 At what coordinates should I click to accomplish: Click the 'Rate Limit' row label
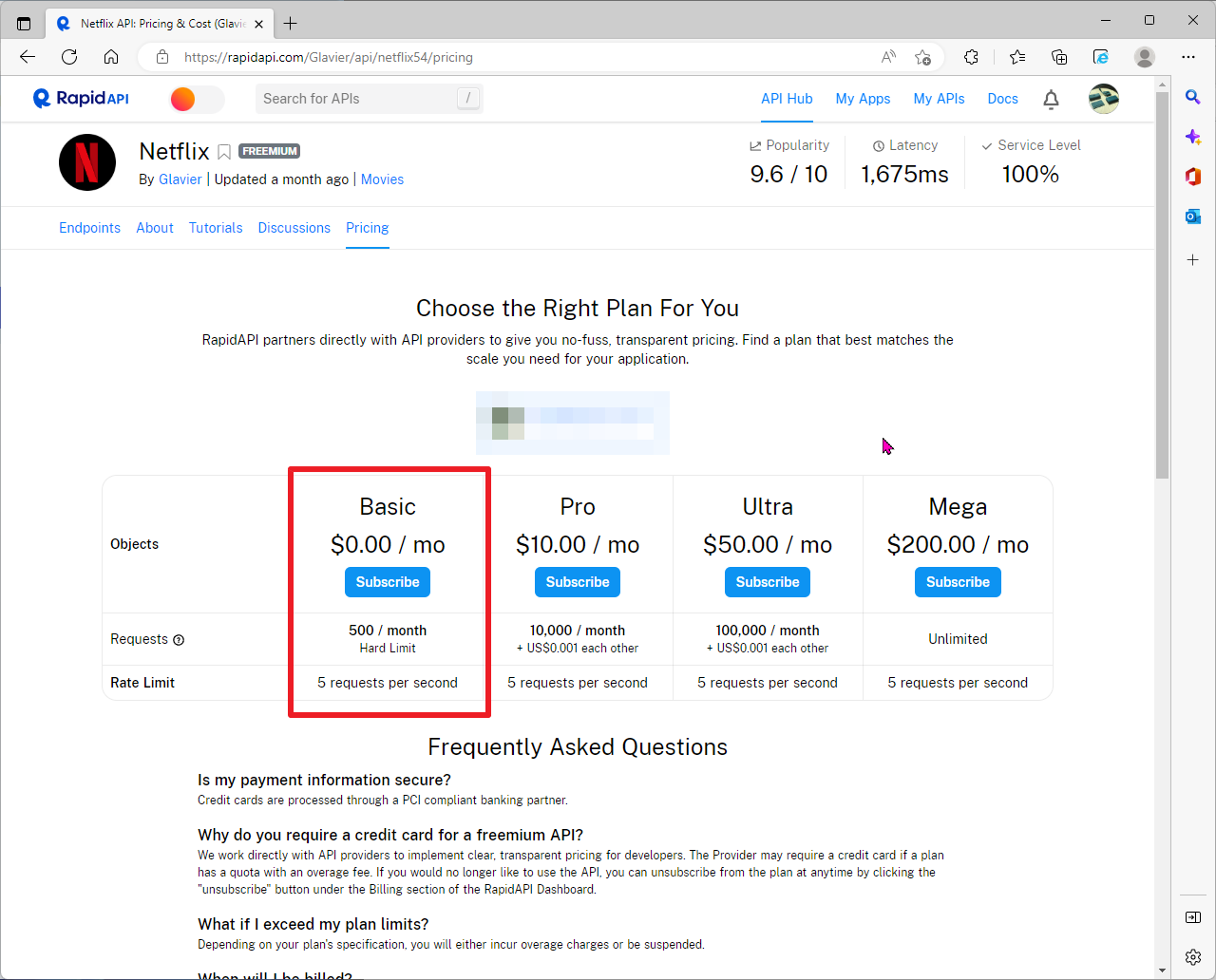[x=142, y=683]
